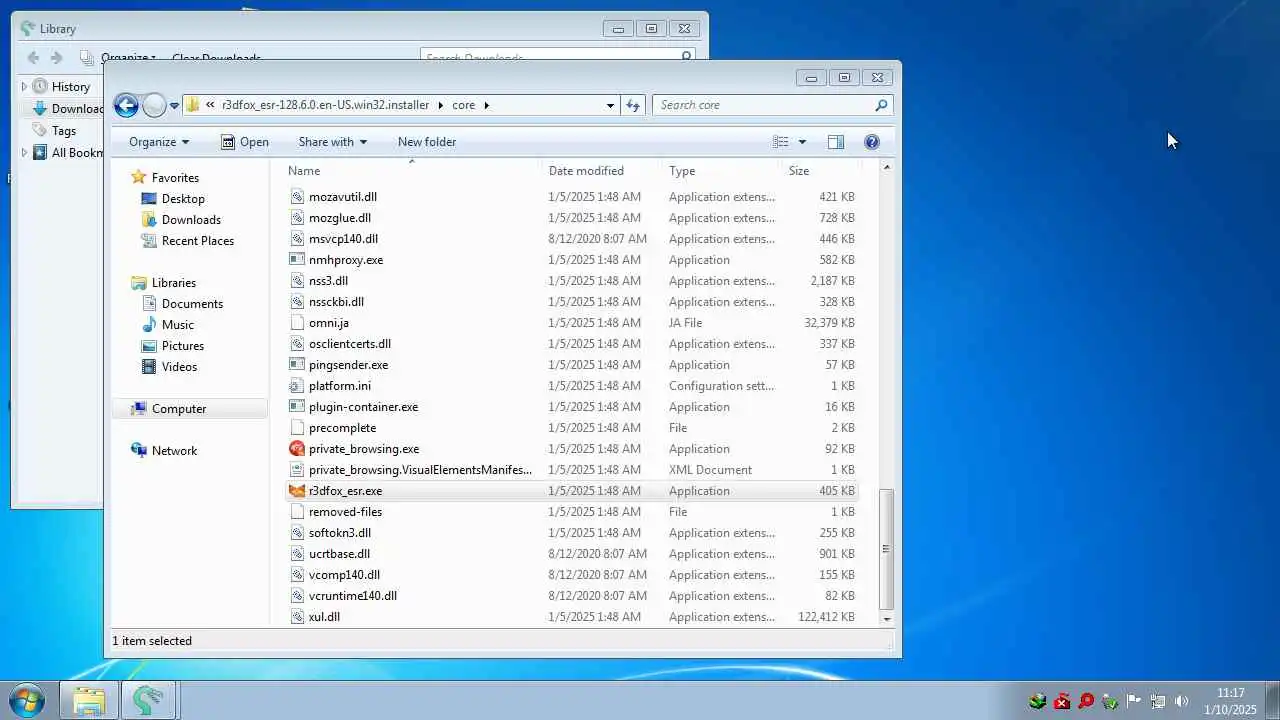The height and width of the screenshot is (720, 1280).
Task: Open the recent locations dropdown beside Forward
Action: tap(174, 105)
